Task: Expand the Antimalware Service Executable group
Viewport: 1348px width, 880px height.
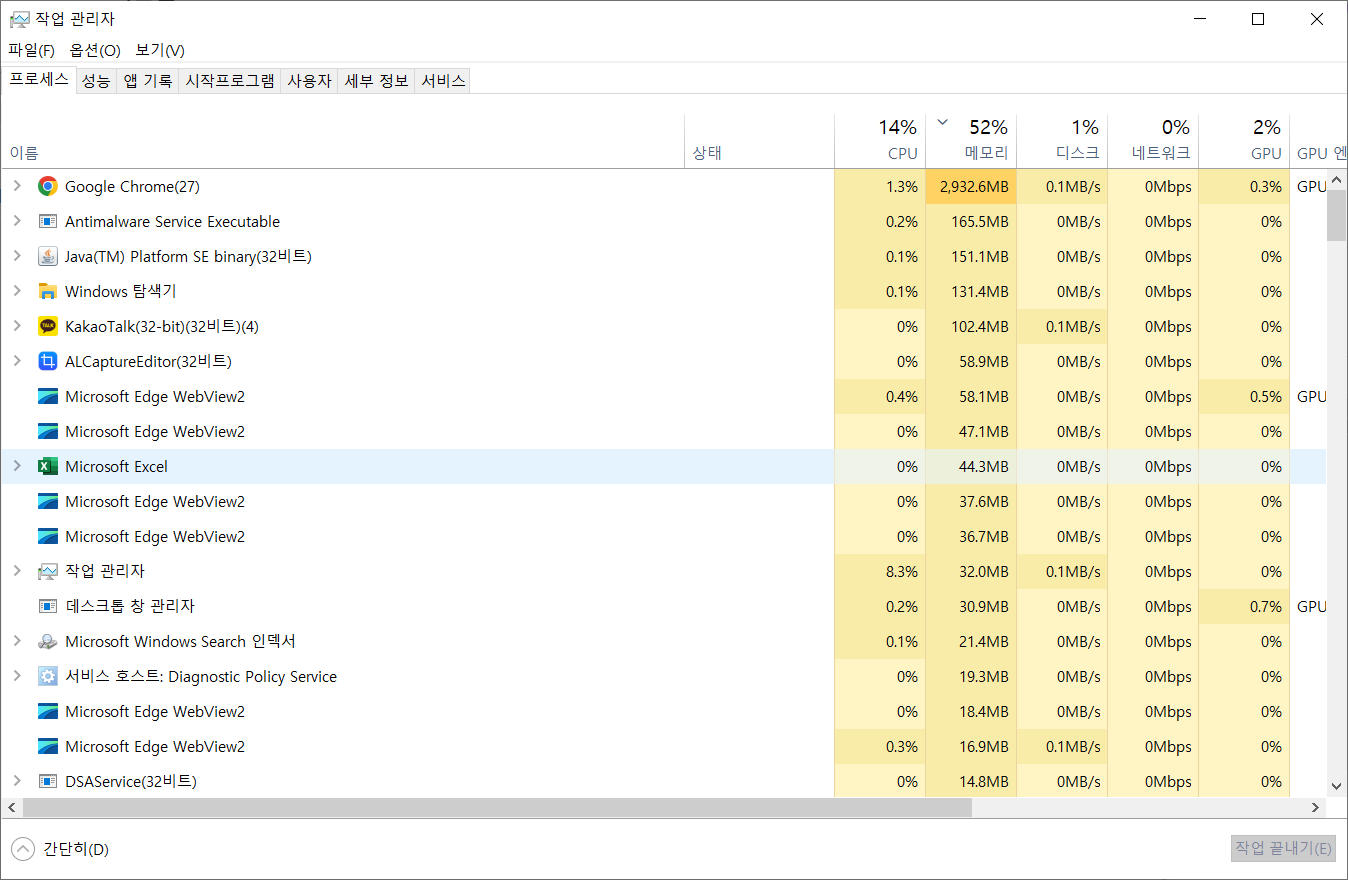Action: [x=17, y=221]
